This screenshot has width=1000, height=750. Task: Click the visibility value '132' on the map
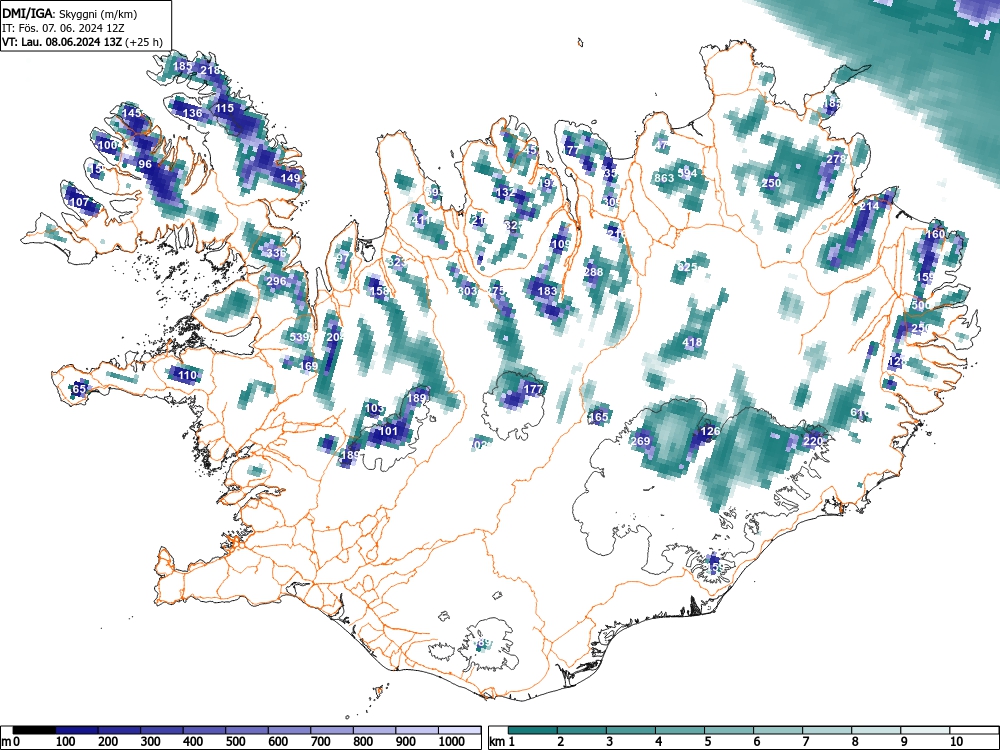coord(505,192)
